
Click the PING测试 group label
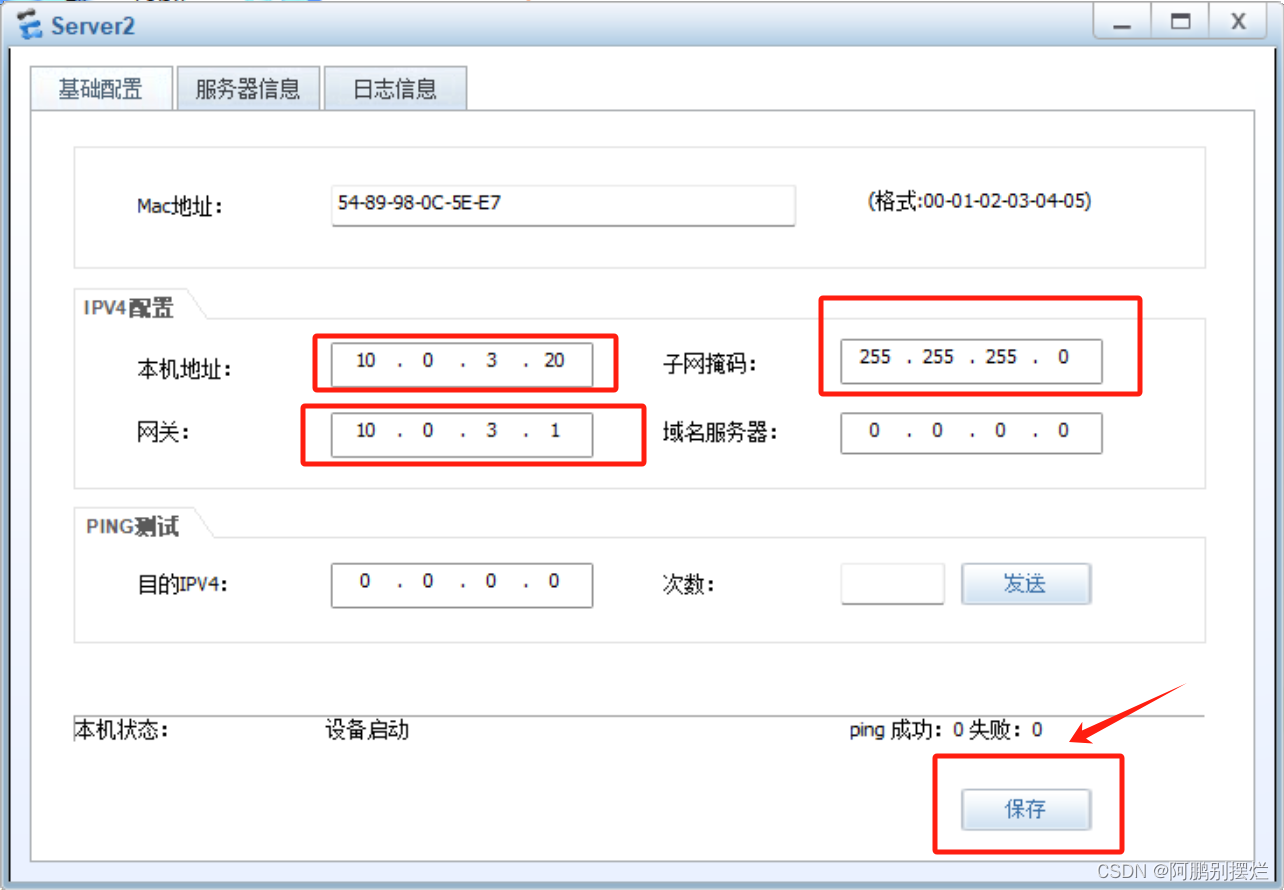133,526
